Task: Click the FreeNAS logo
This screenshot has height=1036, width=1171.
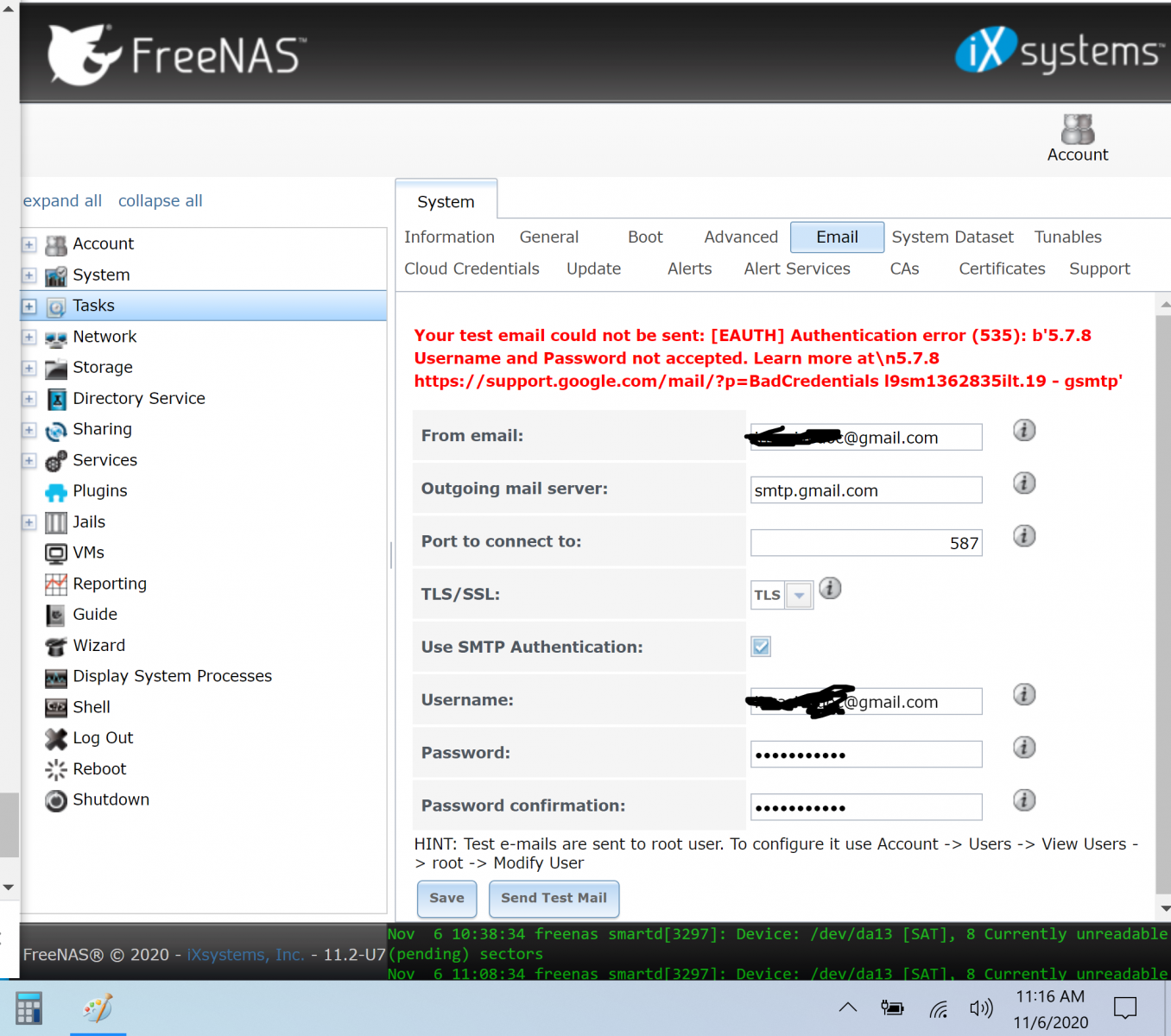Action: (177, 55)
